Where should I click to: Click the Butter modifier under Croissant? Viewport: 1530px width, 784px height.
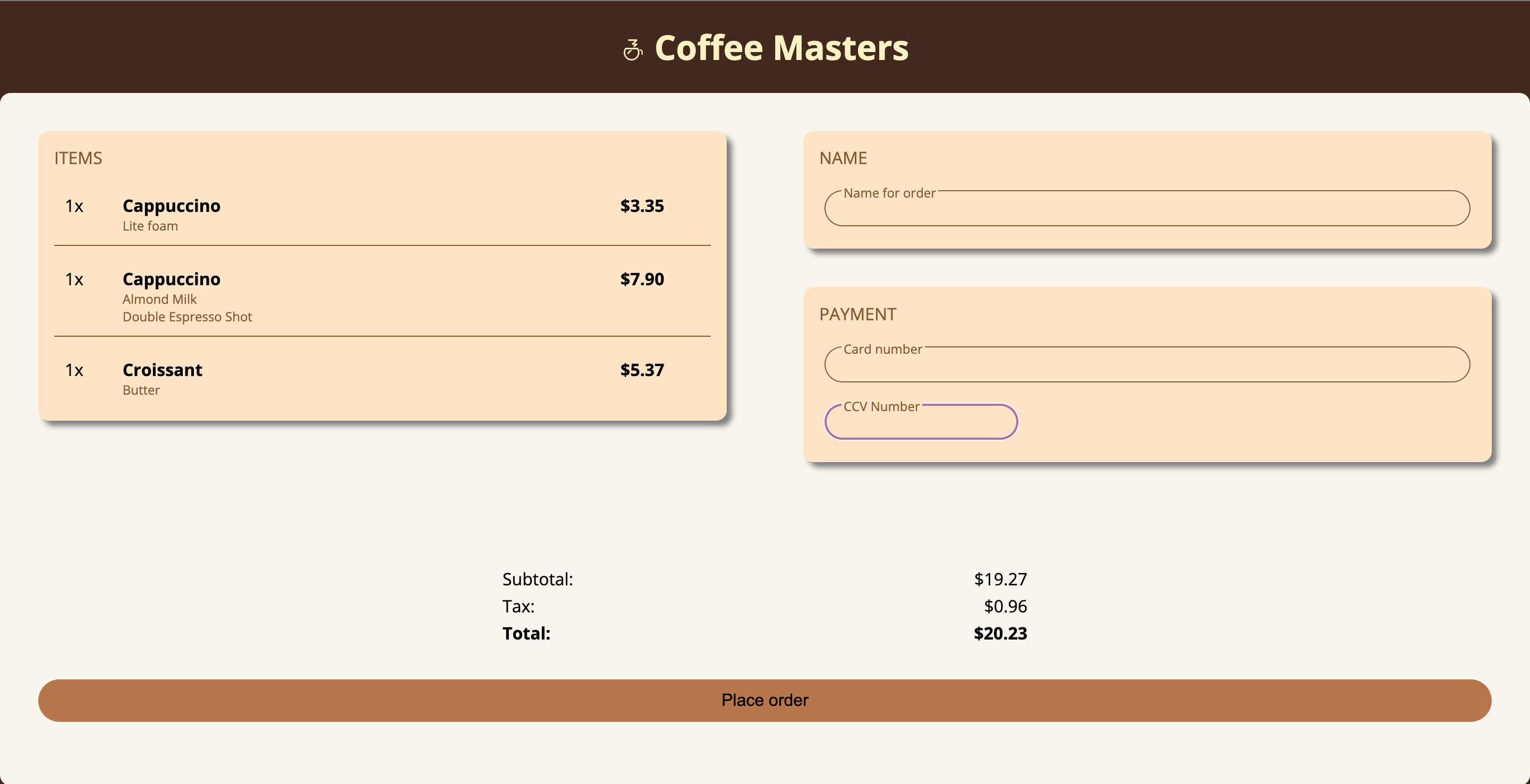[x=141, y=390]
